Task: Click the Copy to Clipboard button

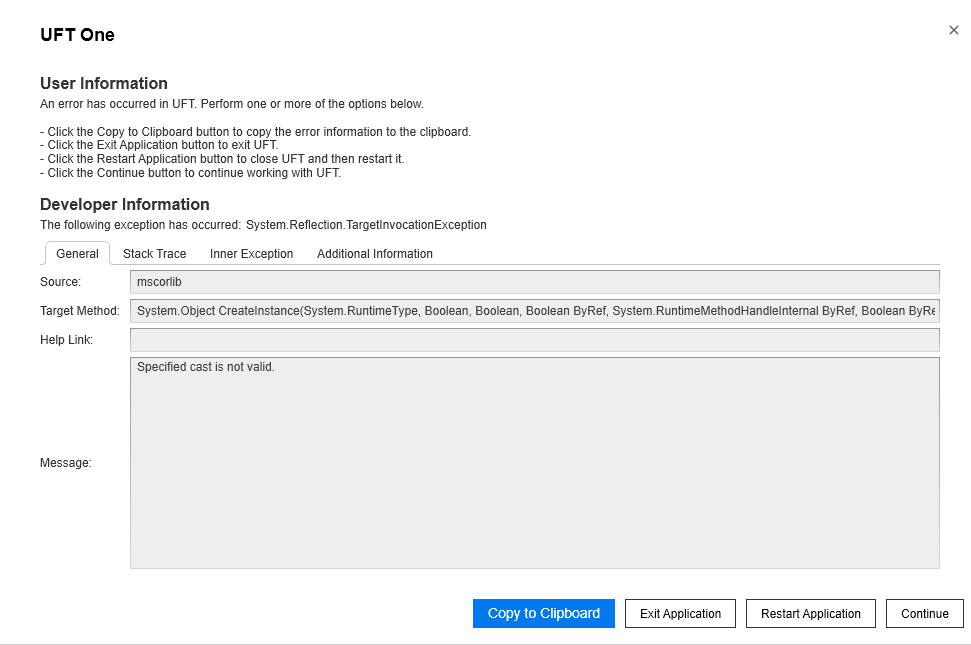Action: coord(544,613)
